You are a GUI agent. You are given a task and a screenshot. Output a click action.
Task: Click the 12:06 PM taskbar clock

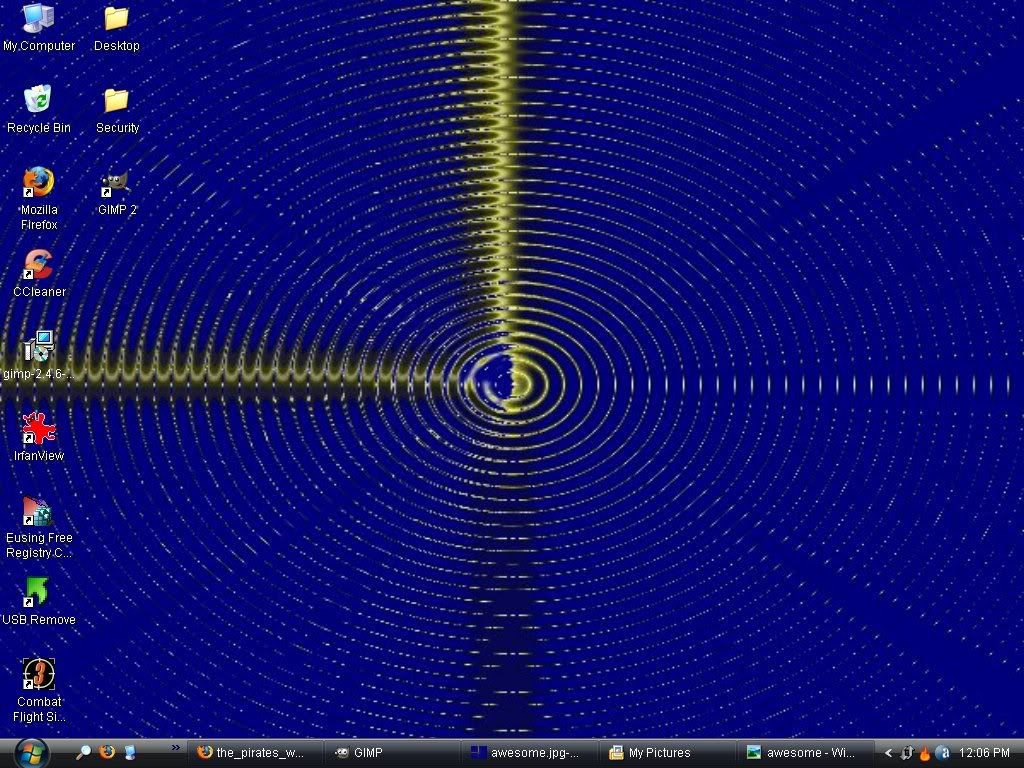click(x=984, y=753)
